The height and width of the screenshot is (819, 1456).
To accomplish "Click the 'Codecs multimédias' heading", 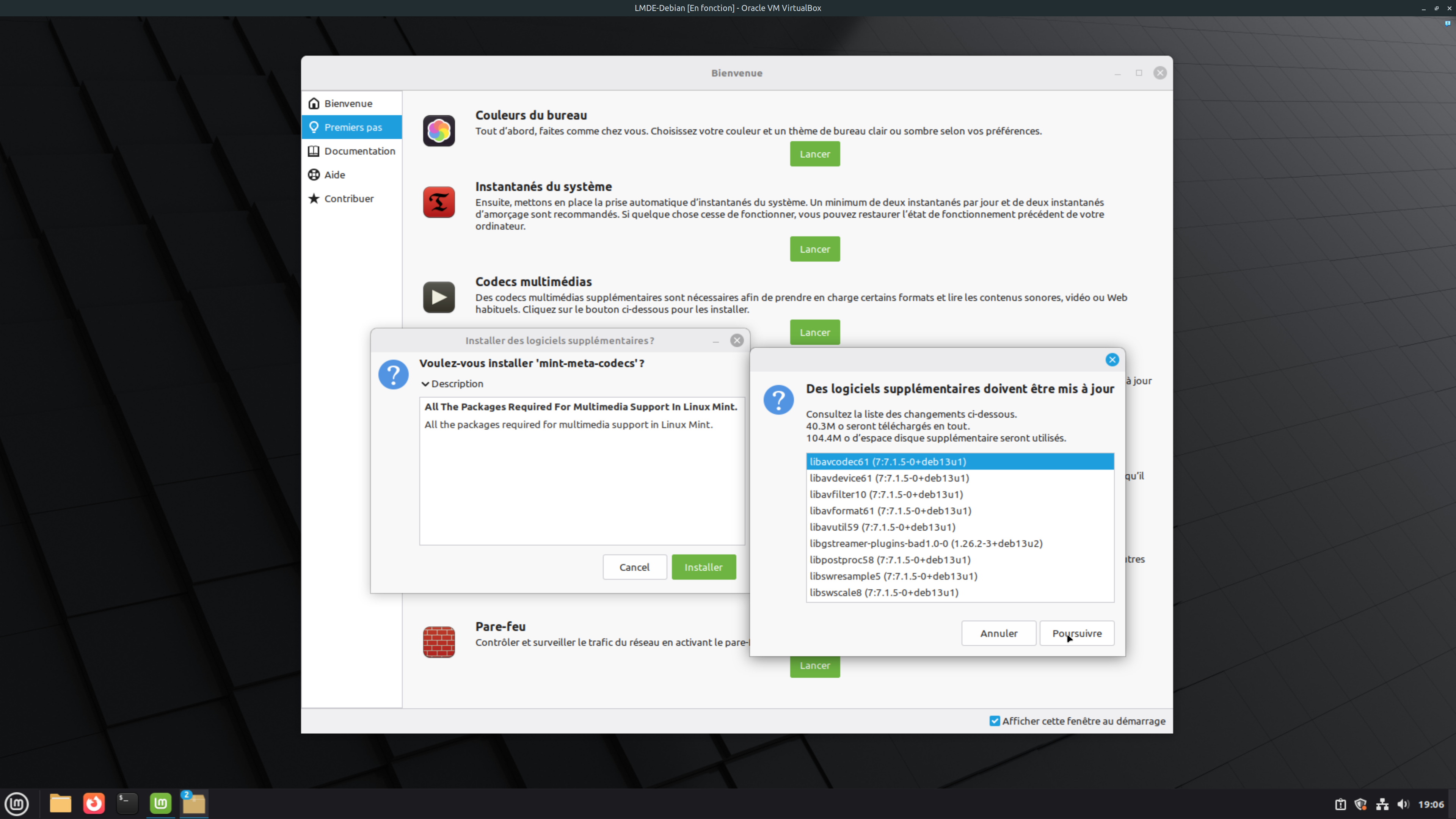I will click(533, 281).
